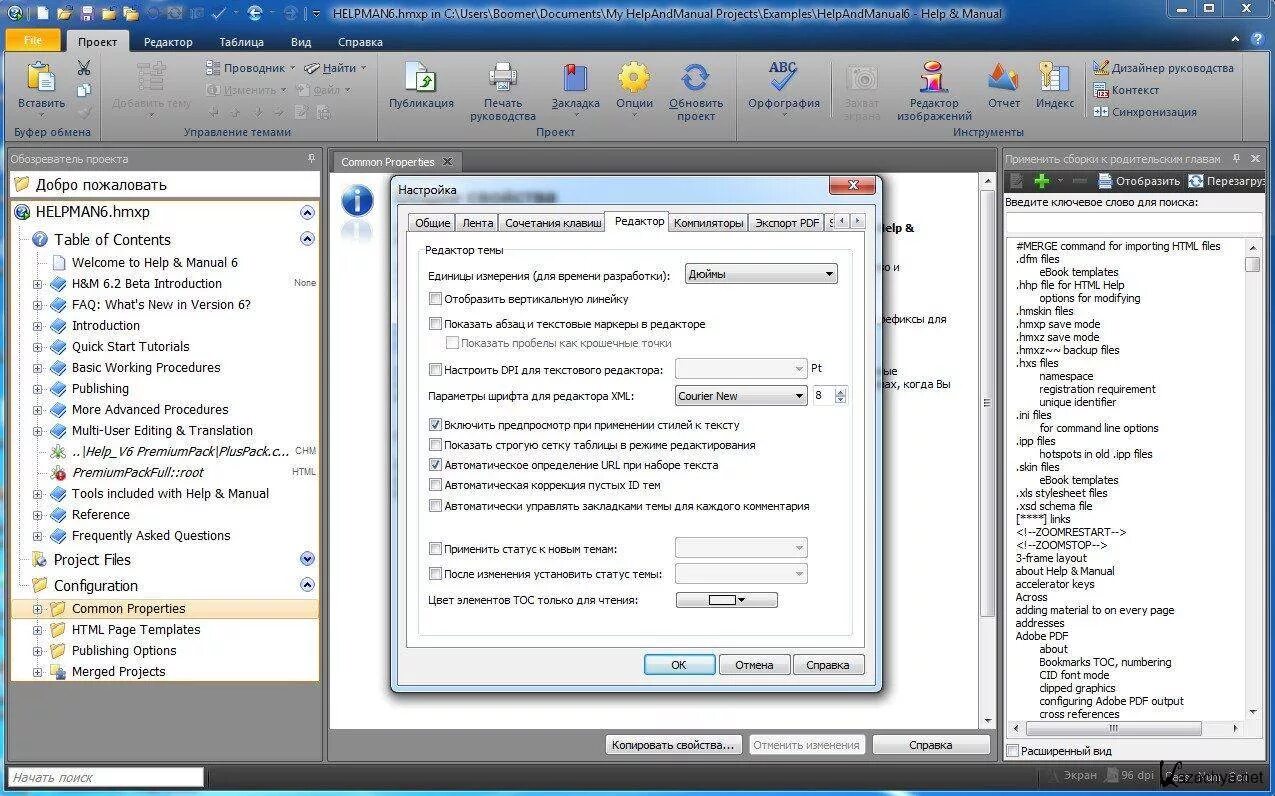Enable Расширенный вид checkbox

point(1013,751)
